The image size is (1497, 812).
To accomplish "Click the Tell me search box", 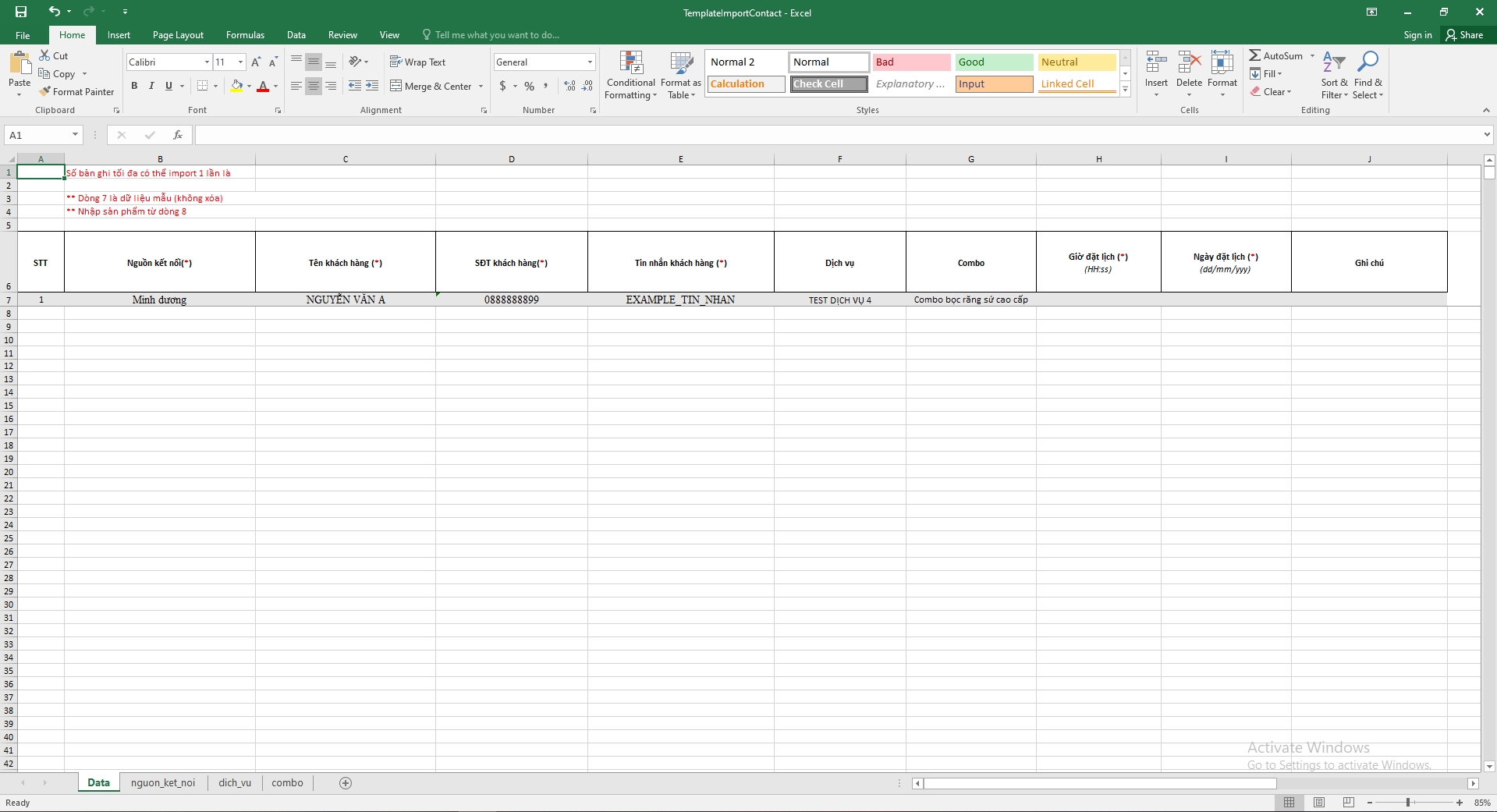I will click(x=496, y=35).
